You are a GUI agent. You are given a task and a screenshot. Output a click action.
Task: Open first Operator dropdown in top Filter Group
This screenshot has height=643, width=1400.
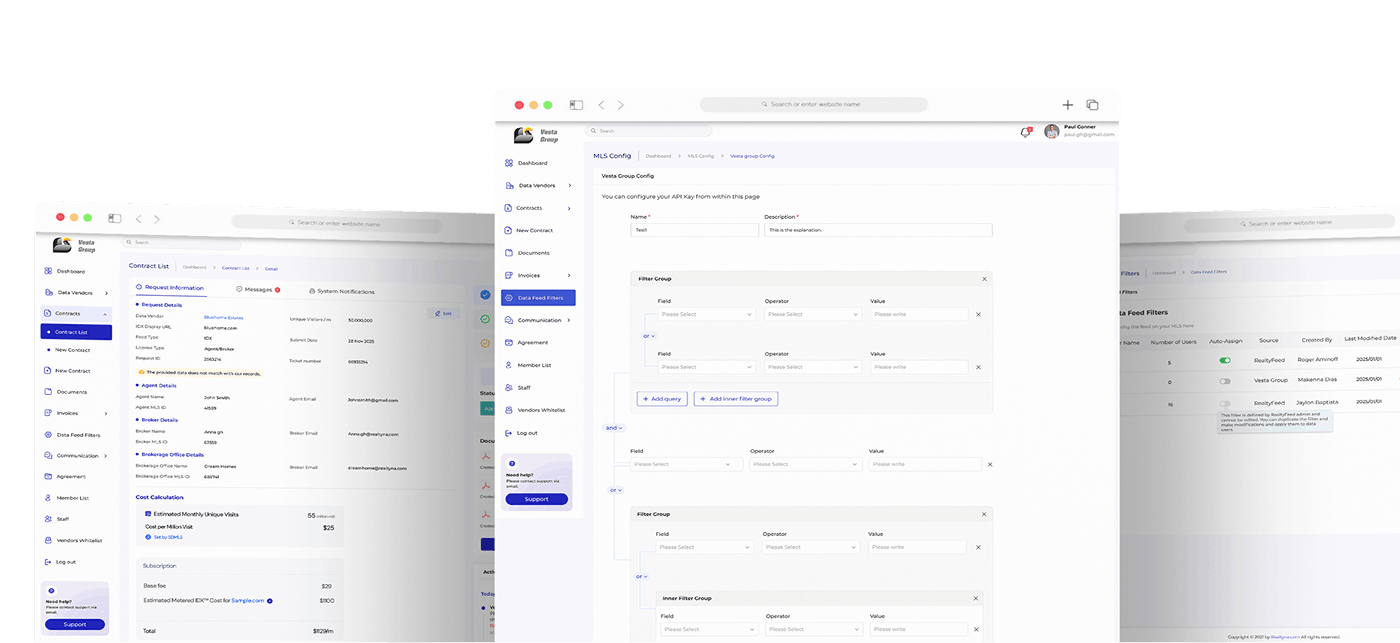(x=812, y=314)
